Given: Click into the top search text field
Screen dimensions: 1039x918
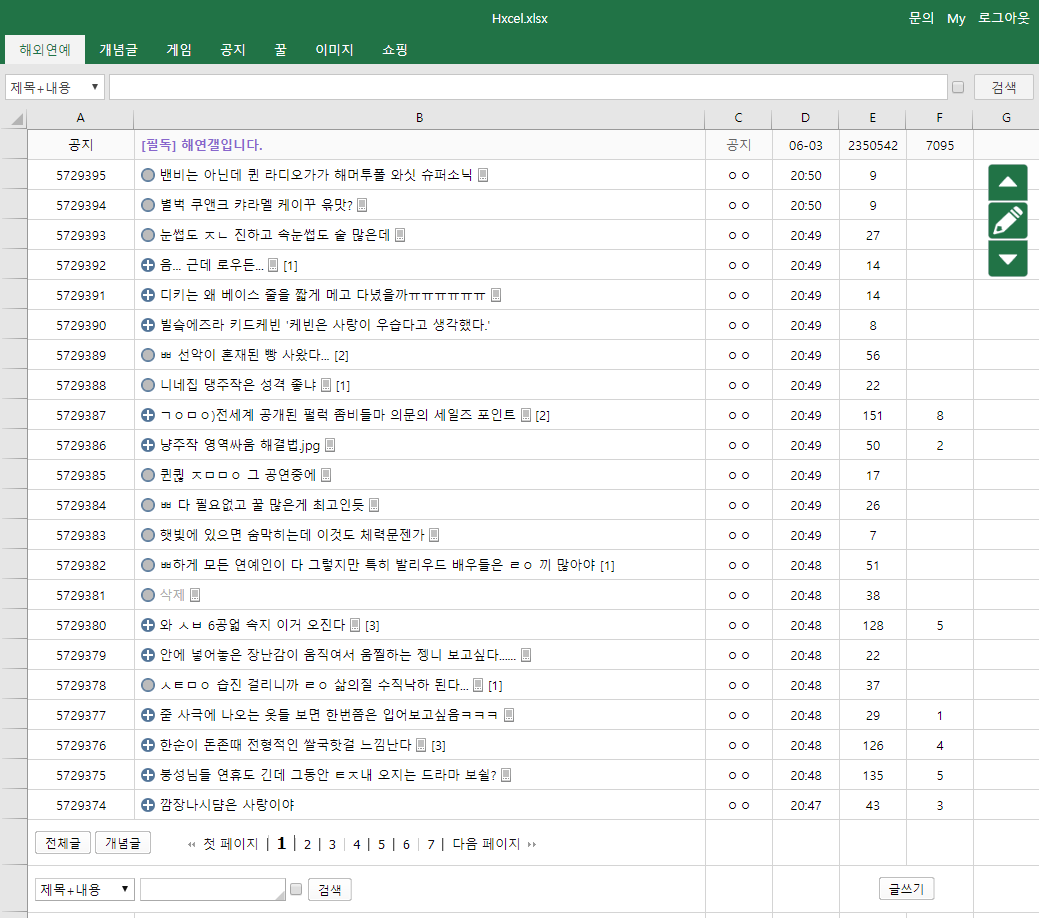Looking at the screenshot, I should coord(528,87).
